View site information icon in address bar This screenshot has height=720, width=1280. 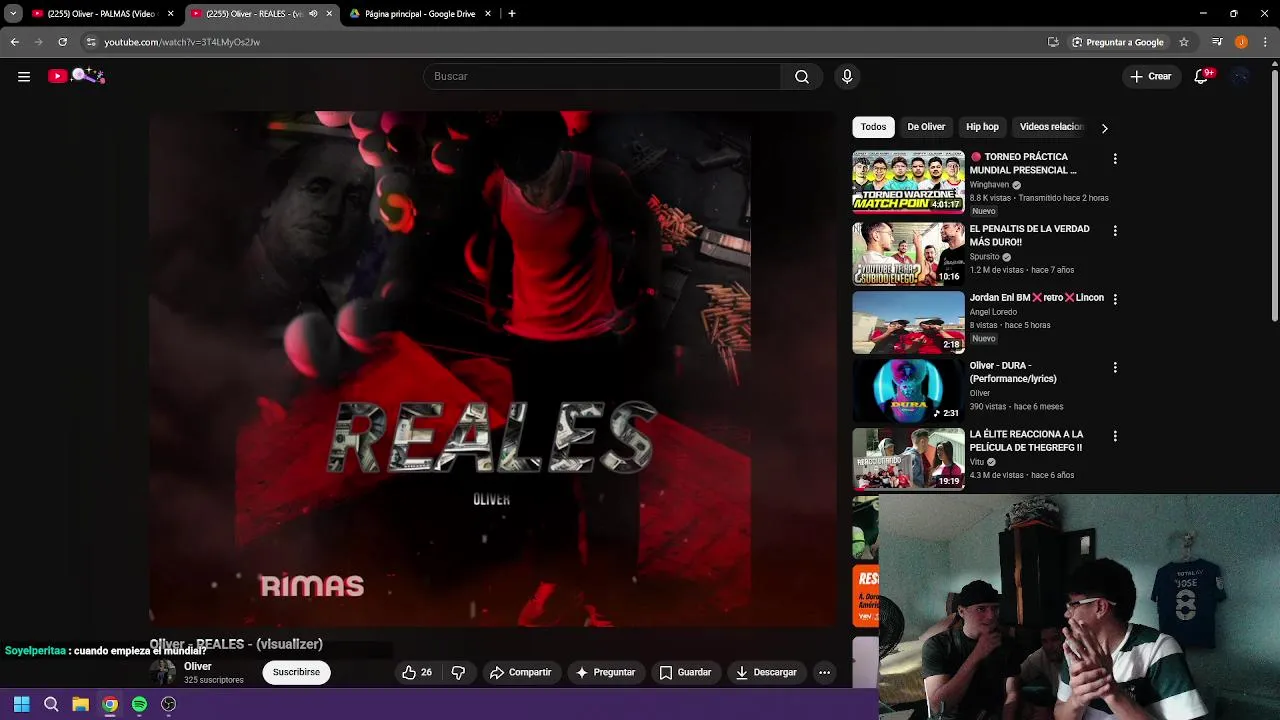tap(91, 42)
